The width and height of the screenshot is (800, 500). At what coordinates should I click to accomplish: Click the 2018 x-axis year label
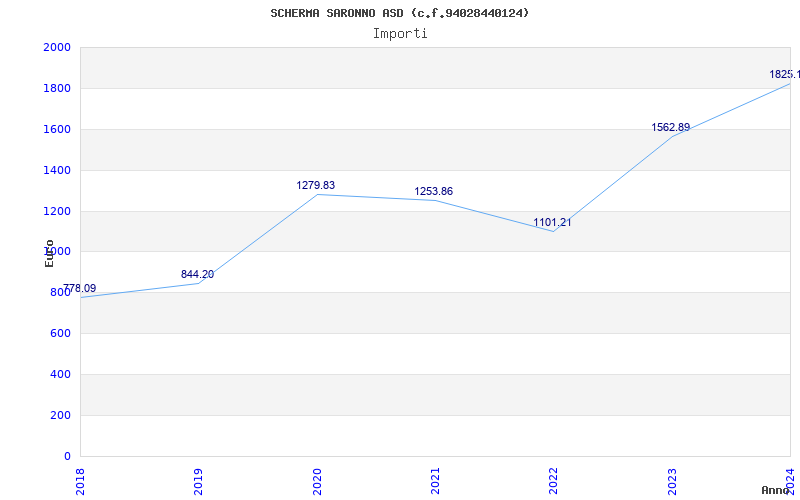point(80,481)
